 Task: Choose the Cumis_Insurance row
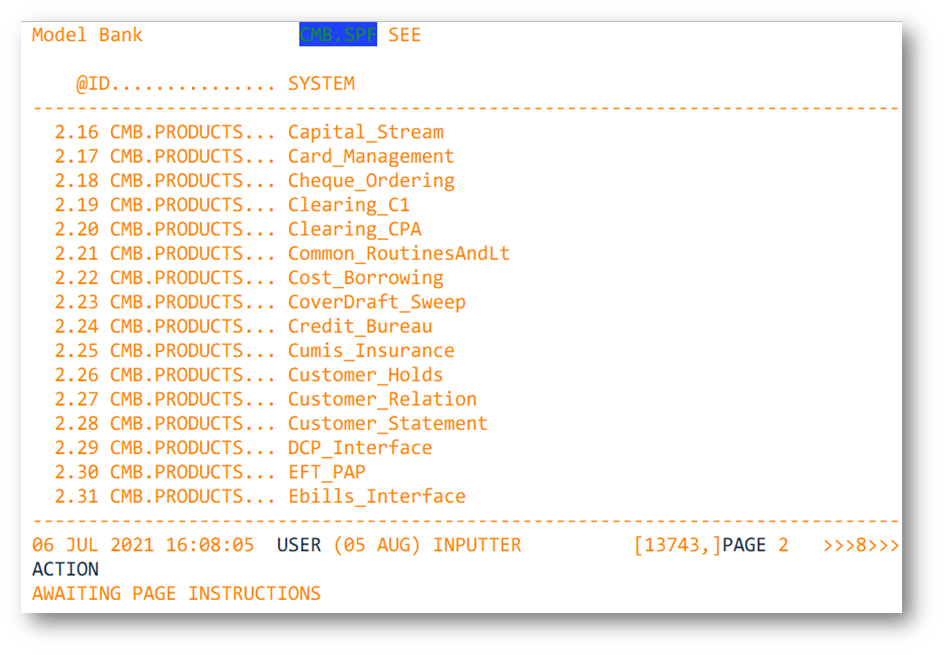370,351
